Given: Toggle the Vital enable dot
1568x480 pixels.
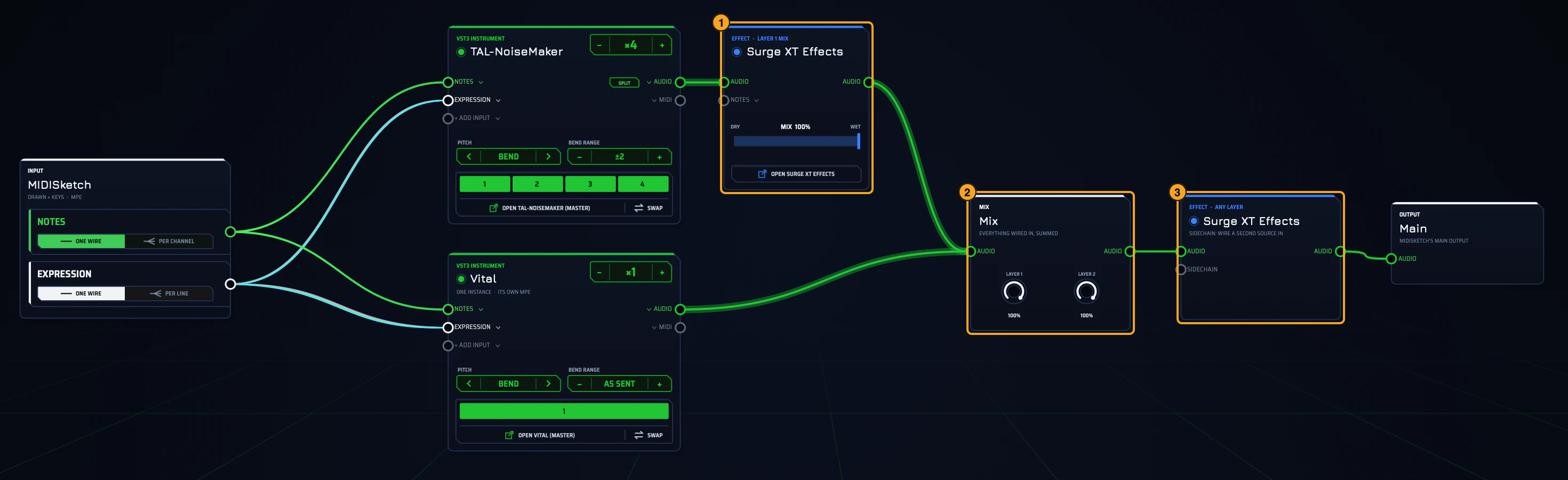Looking at the screenshot, I should point(461,279).
